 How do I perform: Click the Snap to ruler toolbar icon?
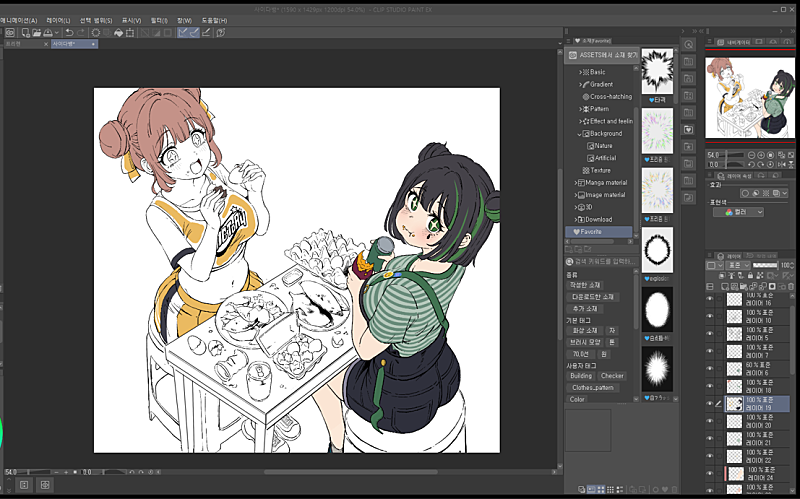[184, 32]
